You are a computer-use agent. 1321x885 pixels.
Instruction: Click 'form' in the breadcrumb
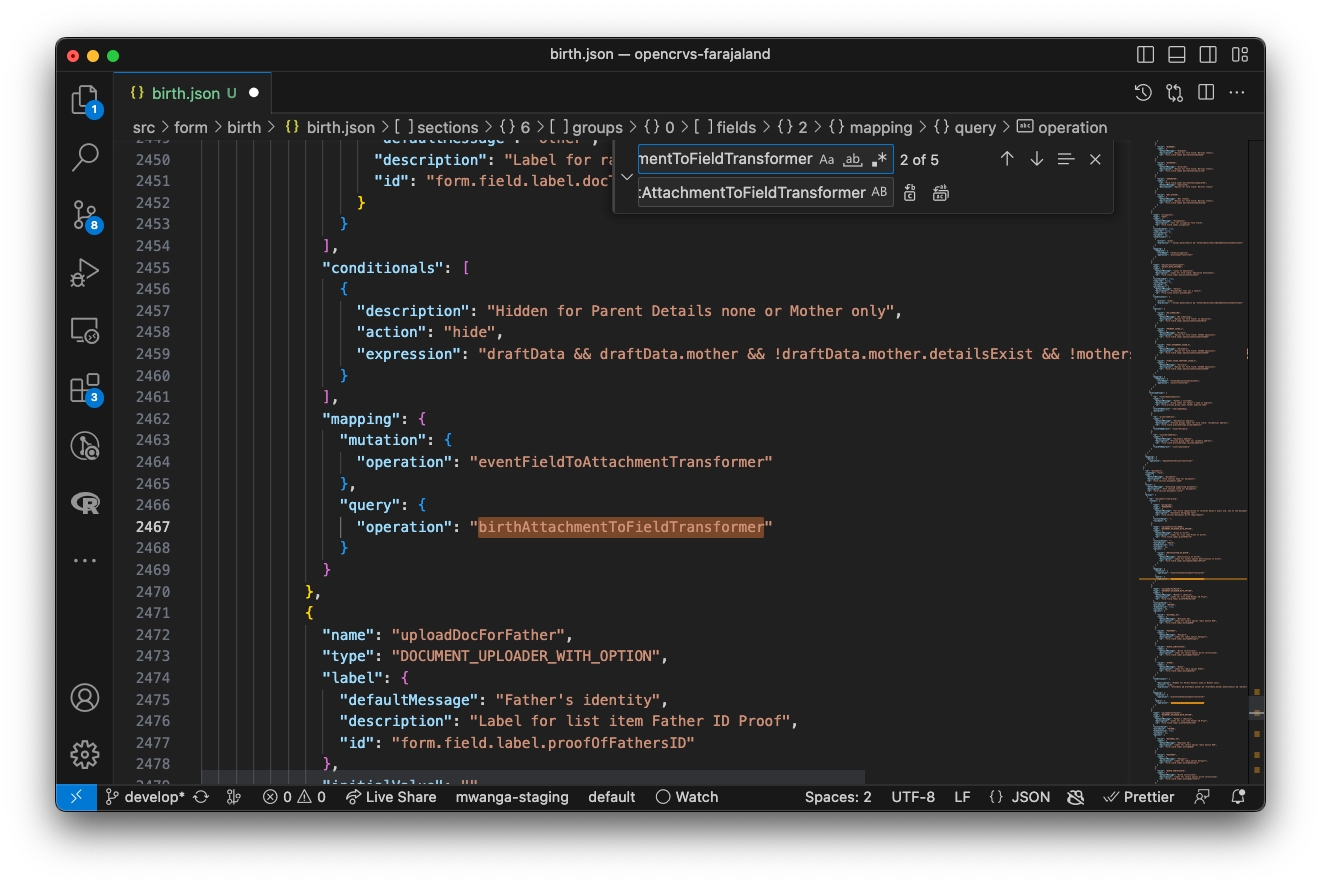[190, 127]
